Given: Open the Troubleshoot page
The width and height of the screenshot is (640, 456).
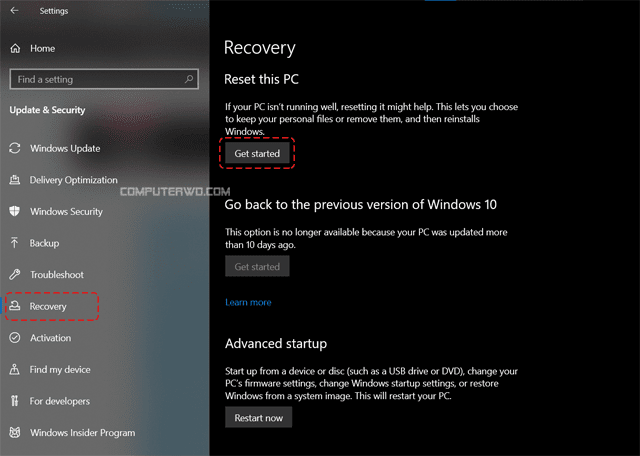Looking at the screenshot, I should pyautogui.click(x=57, y=274).
